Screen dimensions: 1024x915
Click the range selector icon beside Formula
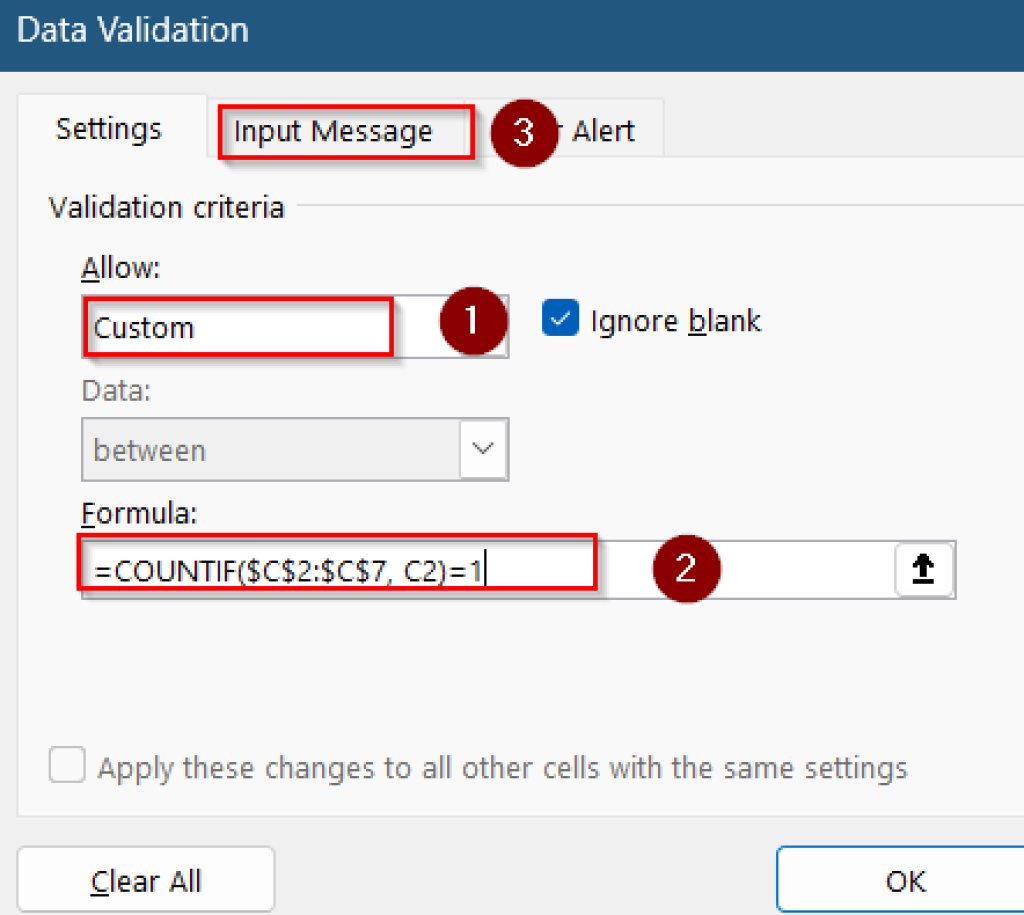pyautogui.click(x=922, y=568)
